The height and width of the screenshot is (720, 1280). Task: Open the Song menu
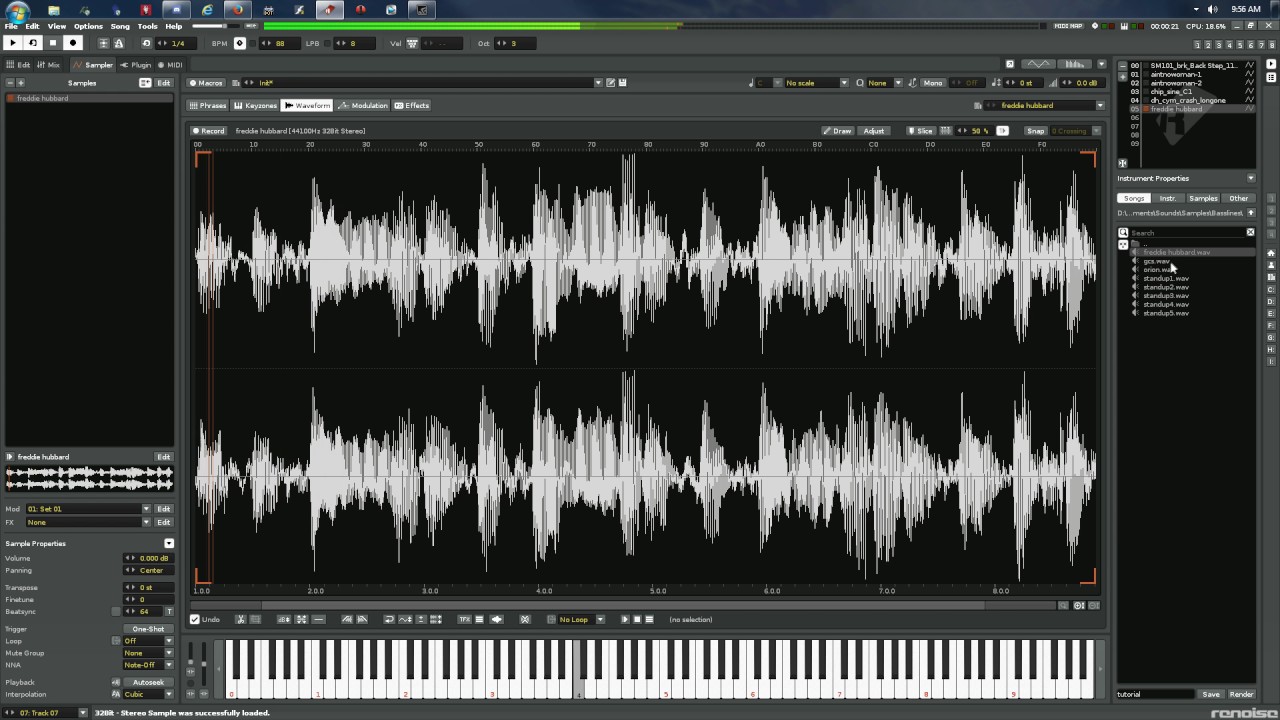[120, 26]
